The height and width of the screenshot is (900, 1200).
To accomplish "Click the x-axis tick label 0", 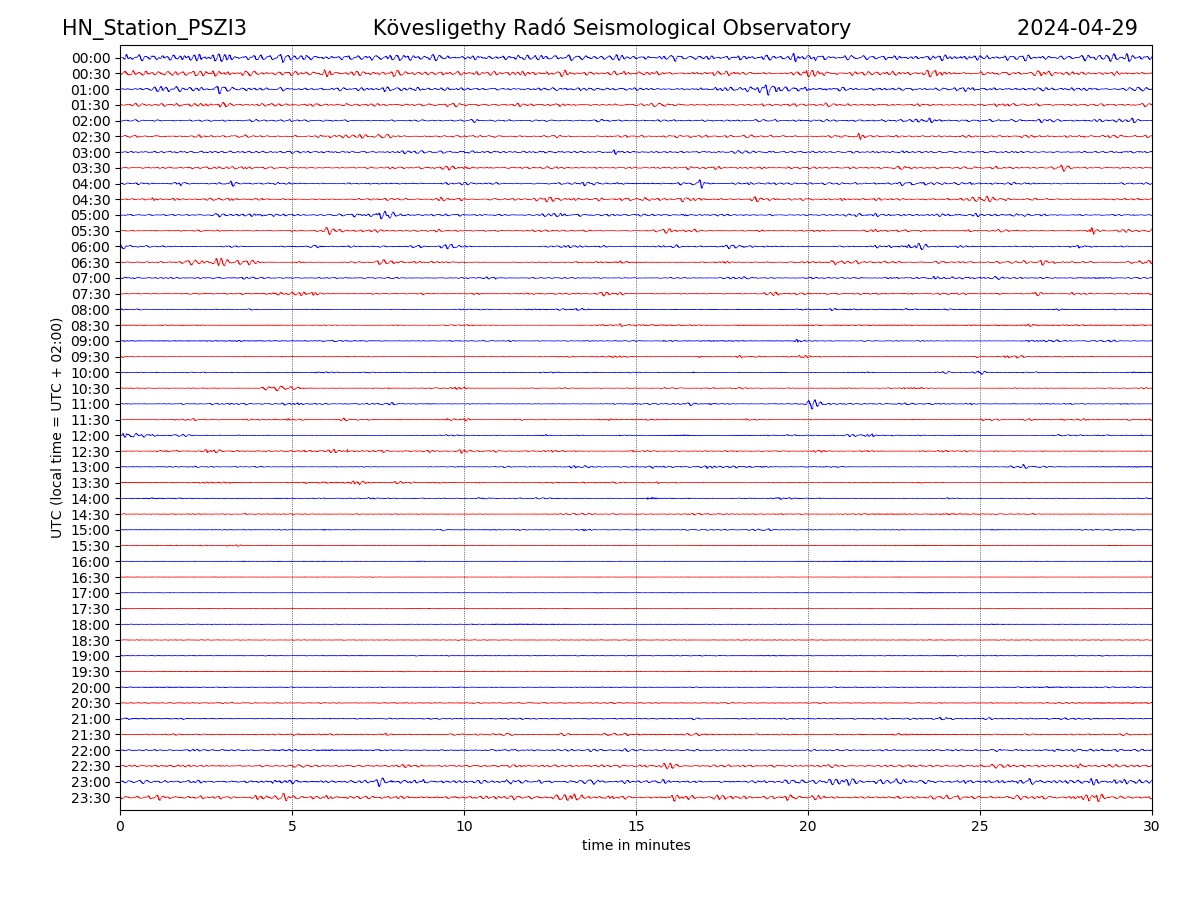I will (x=120, y=827).
